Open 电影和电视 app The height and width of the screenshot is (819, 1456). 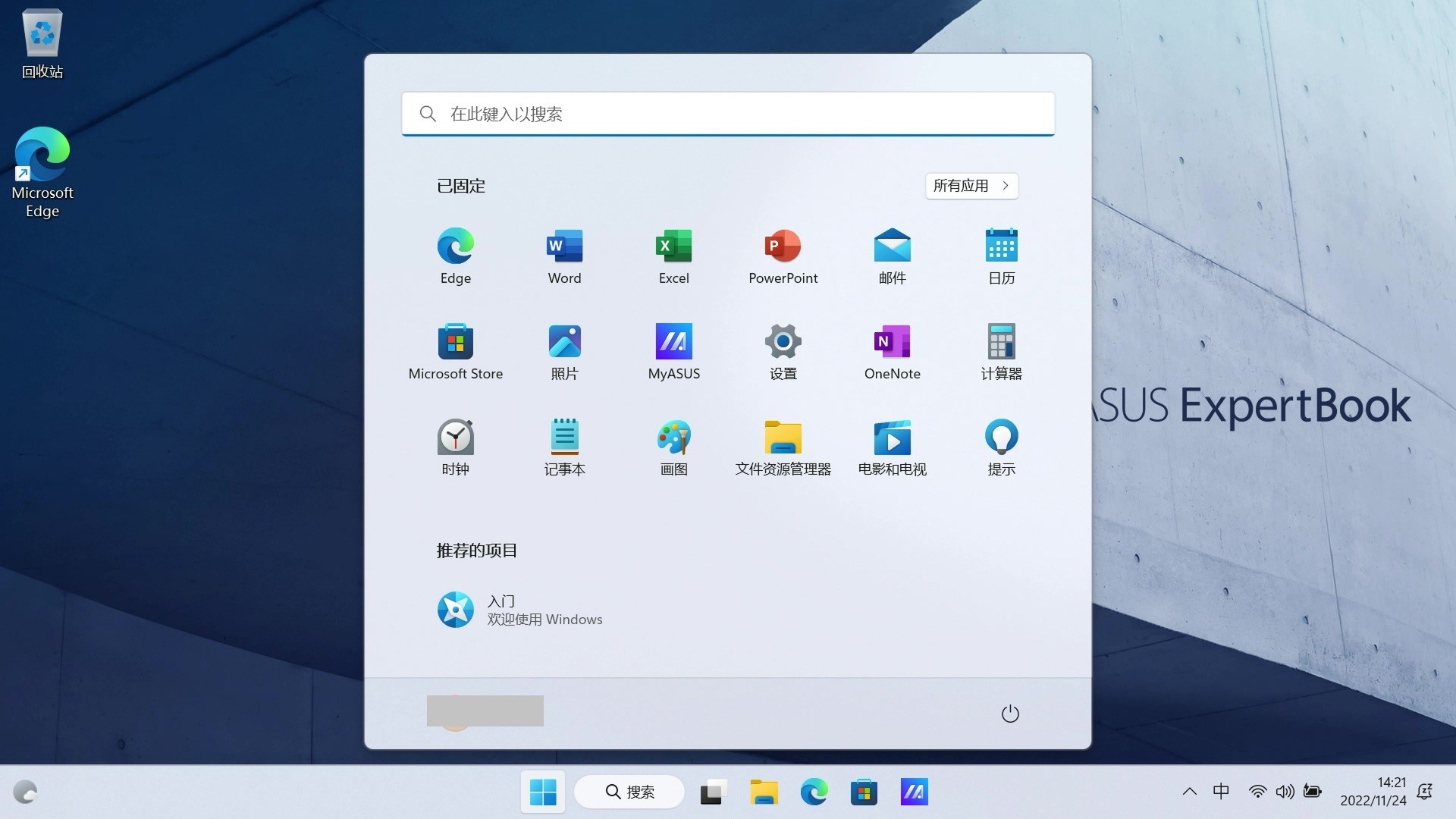coord(893,447)
